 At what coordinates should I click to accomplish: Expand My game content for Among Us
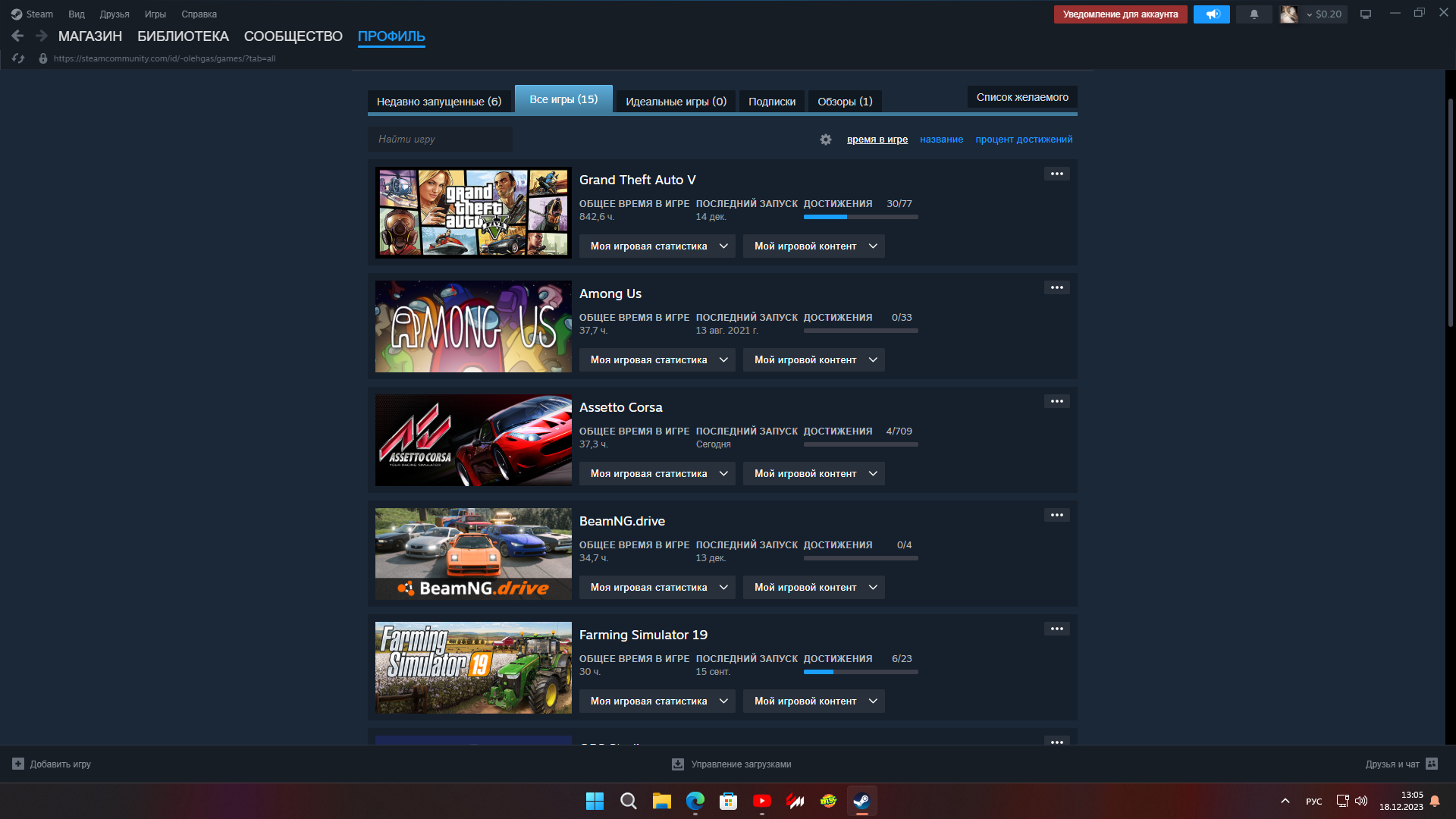coord(814,359)
